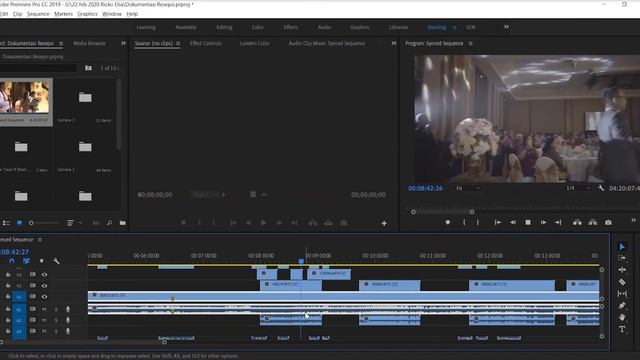Open the sort icons dropdown in Project panel
Screen dimensions: 640x360
(x=70, y=223)
